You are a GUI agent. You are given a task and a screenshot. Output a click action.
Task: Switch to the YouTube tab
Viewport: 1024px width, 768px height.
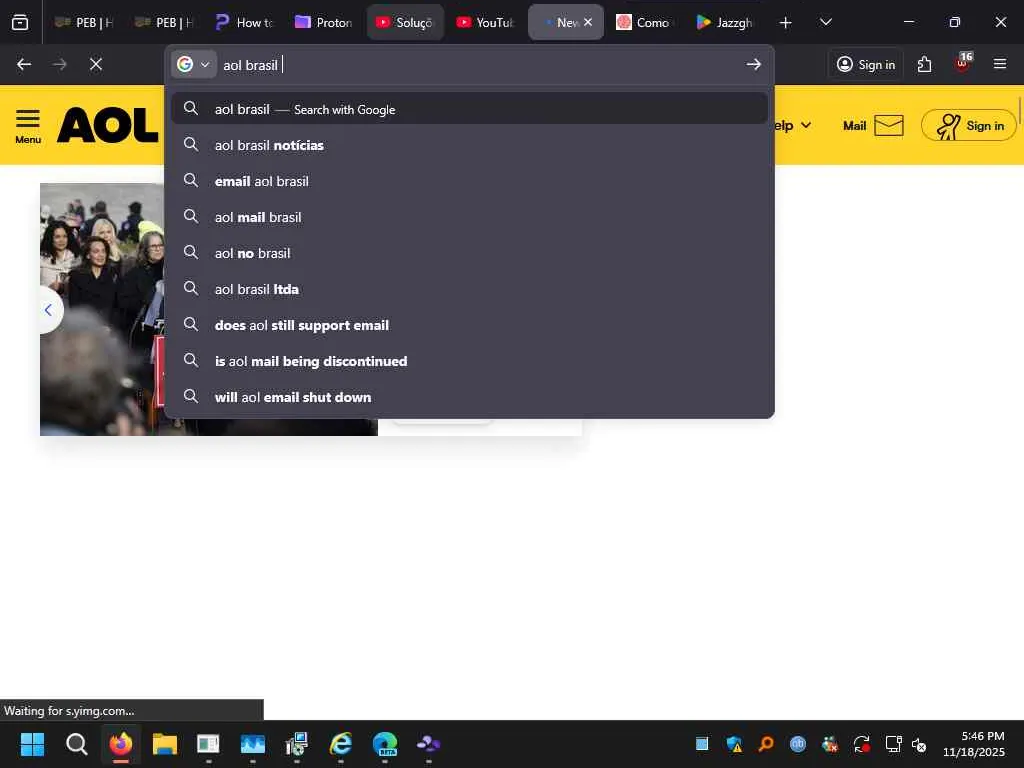485,22
